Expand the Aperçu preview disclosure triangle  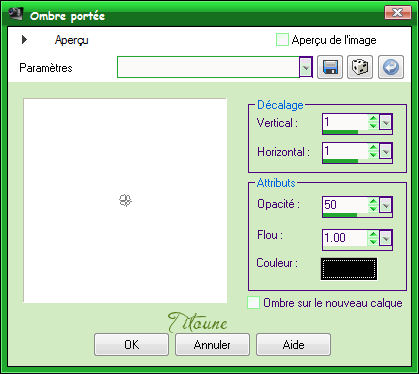24,40
